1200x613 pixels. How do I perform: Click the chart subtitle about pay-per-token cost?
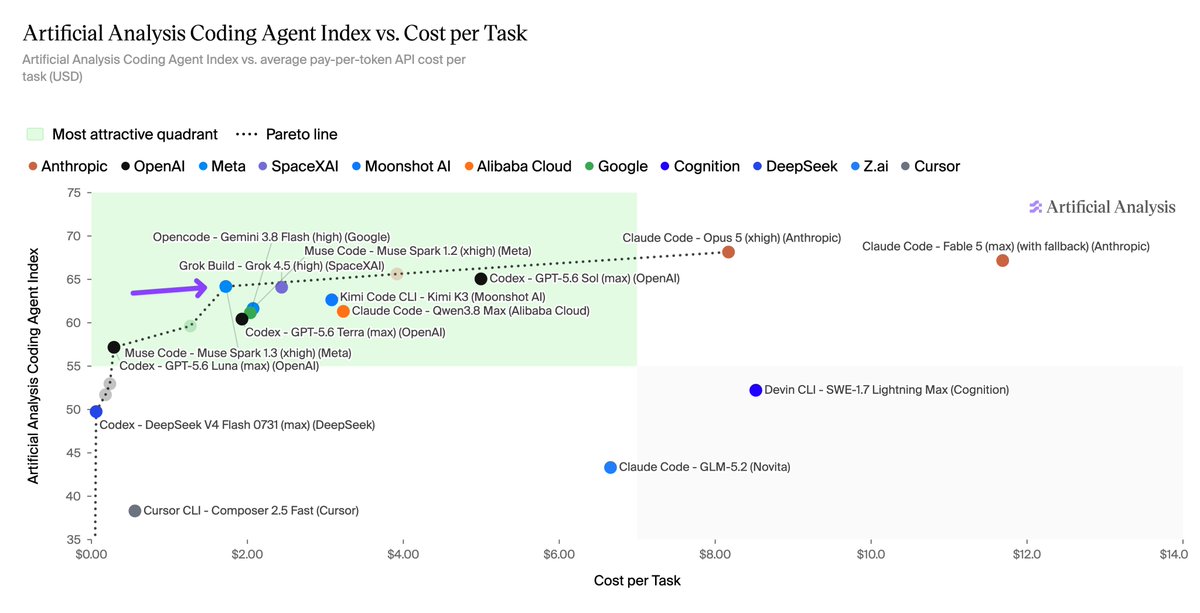244,67
